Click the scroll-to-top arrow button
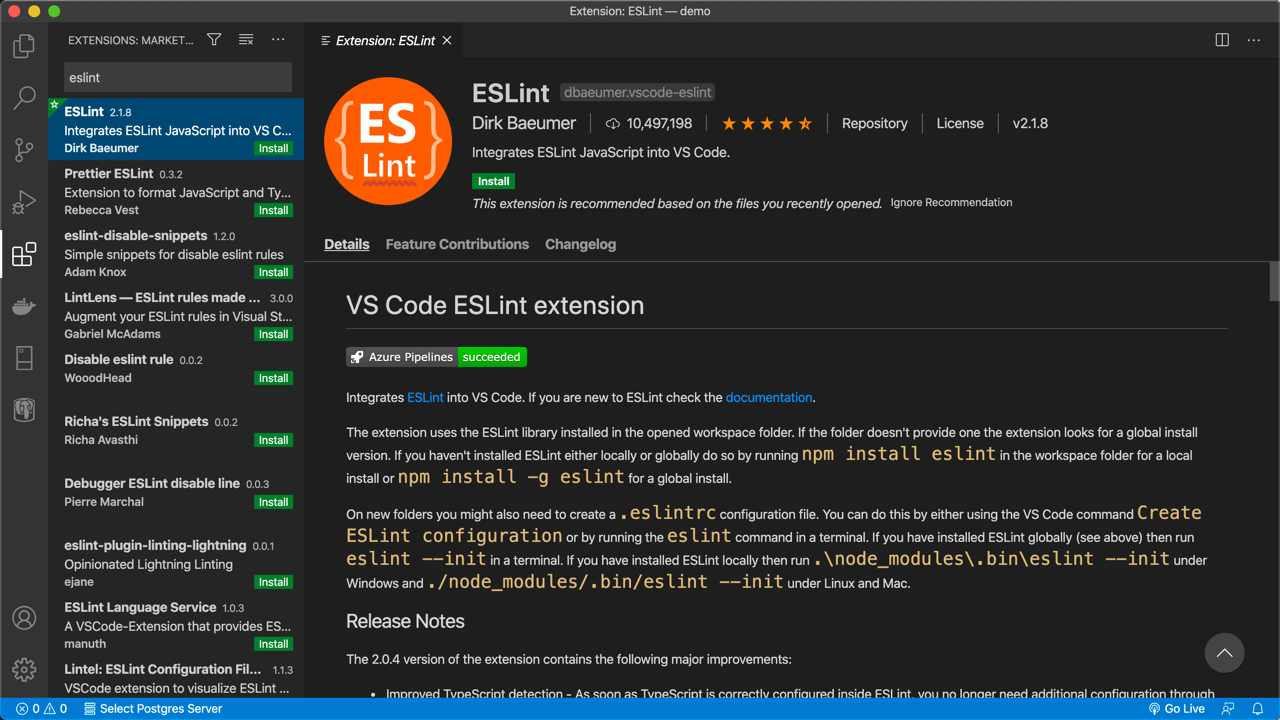The width and height of the screenshot is (1280, 720). 1224,653
